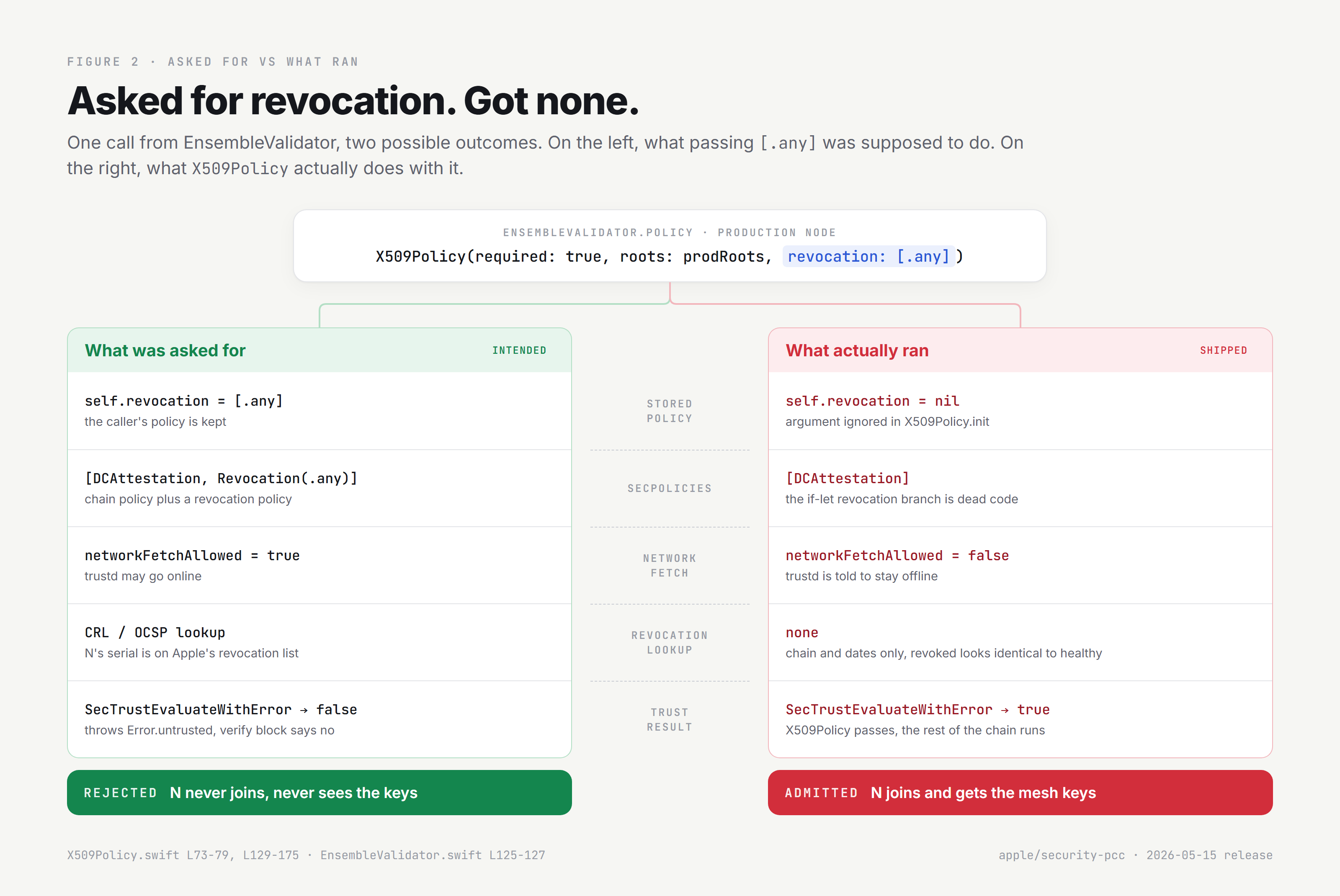Select 'networkFetchAllowed = false' line
Image resolution: width=1340 pixels, height=896 pixels.
897,556
